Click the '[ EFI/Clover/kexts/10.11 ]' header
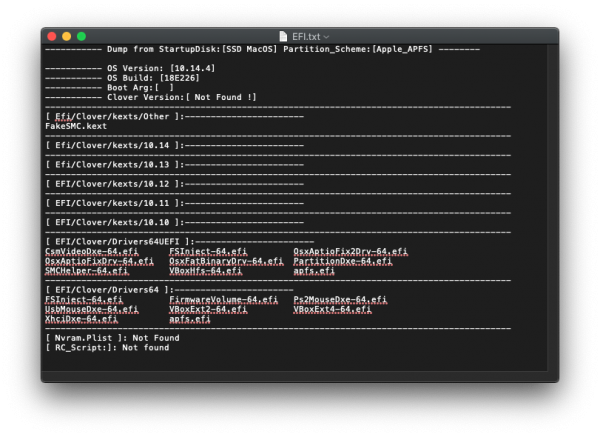 pos(115,203)
